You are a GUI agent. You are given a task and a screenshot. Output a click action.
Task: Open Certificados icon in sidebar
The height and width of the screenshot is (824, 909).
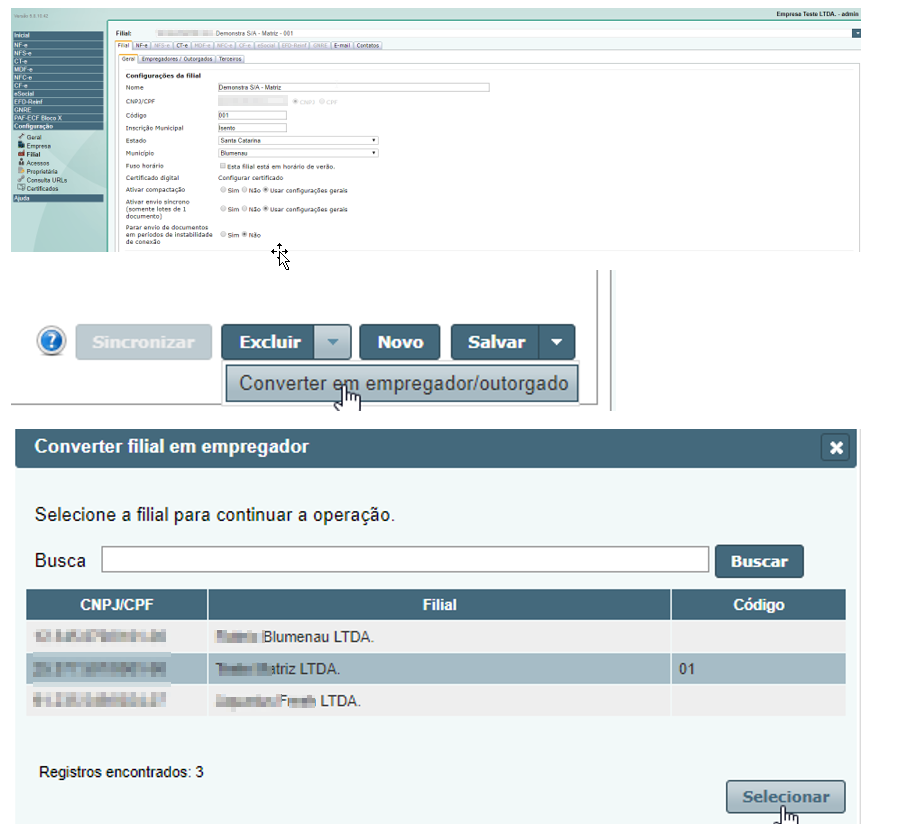(x=20, y=188)
